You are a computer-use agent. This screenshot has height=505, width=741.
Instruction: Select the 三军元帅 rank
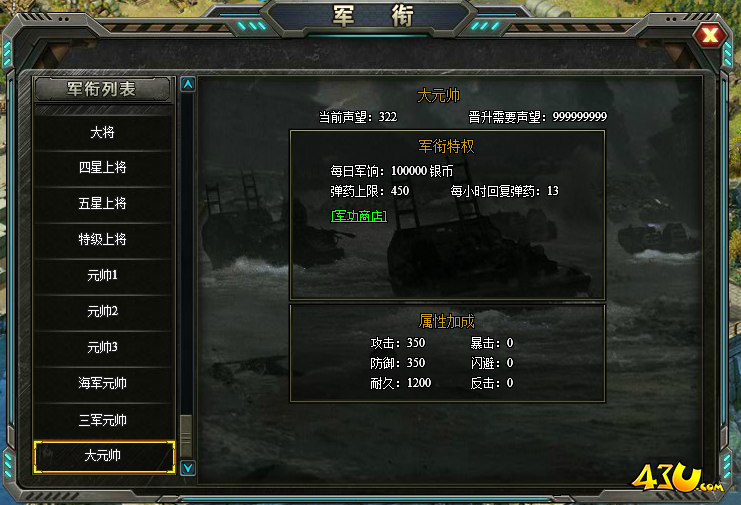(x=103, y=420)
